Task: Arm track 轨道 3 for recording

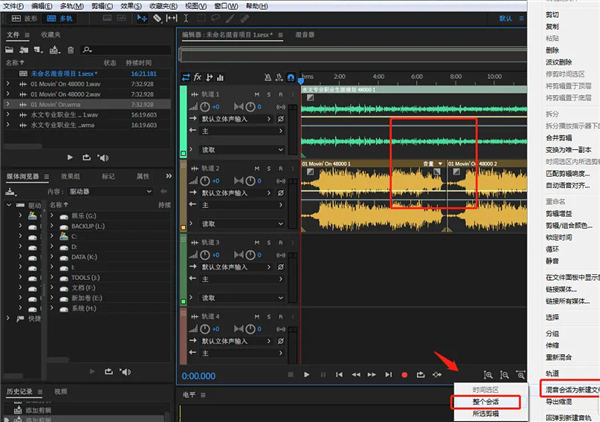Action: coord(282,243)
